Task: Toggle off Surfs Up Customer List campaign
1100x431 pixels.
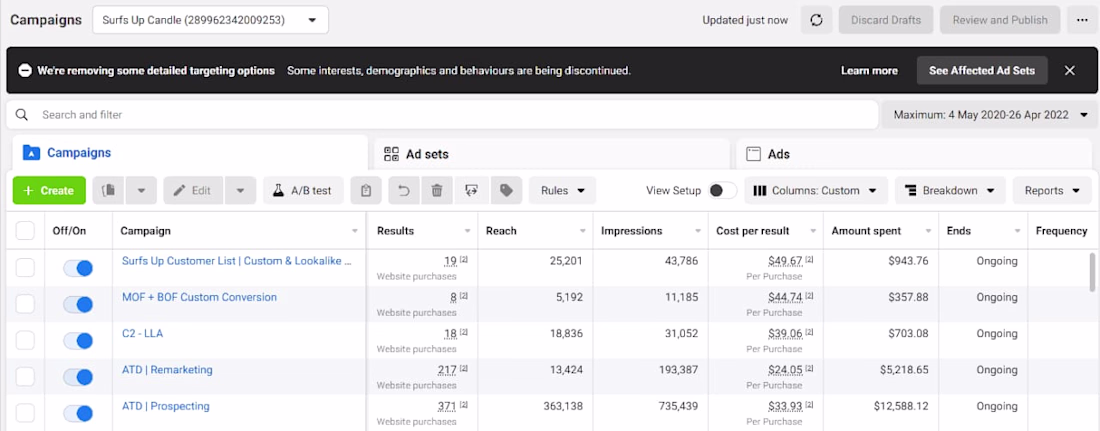Action: coord(78,267)
